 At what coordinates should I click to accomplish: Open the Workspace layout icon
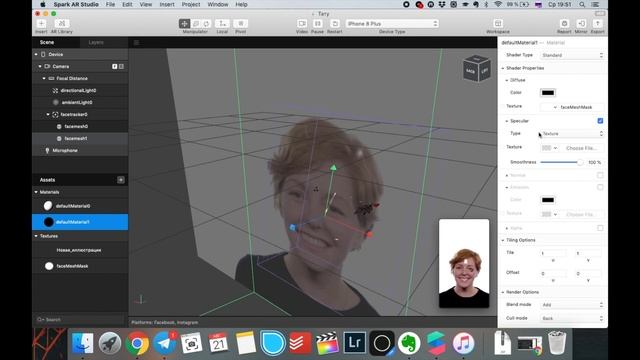point(498,24)
